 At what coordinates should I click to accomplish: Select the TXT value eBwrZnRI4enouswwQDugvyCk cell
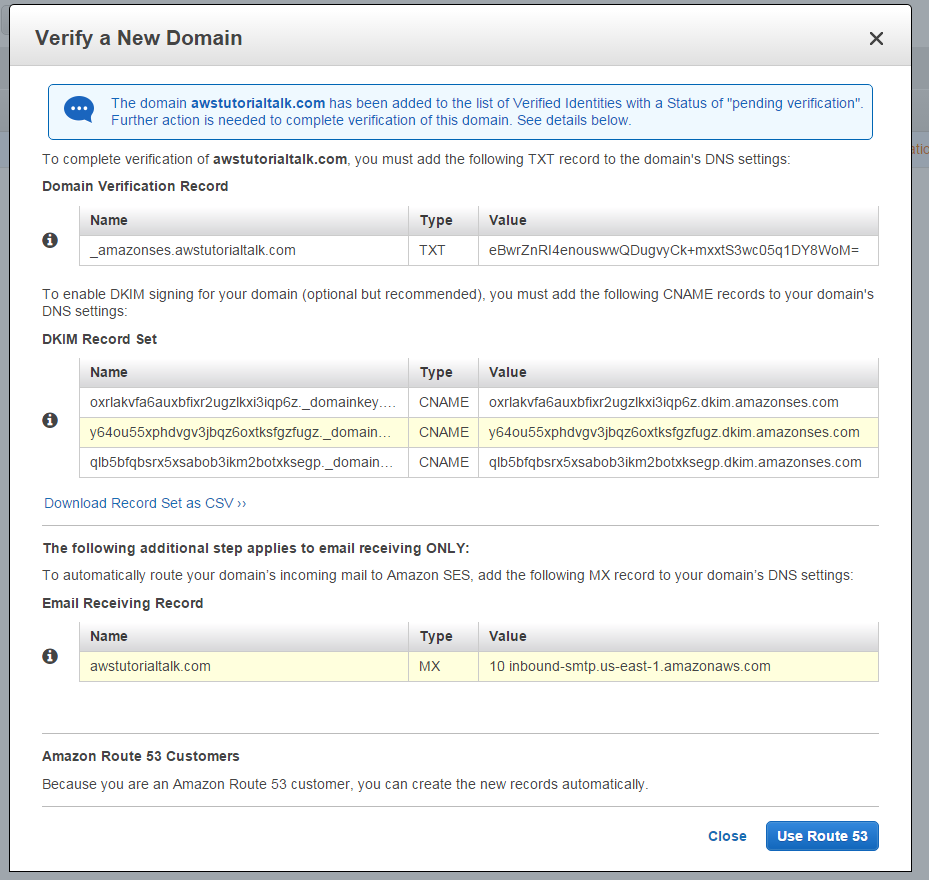click(678, 251)
